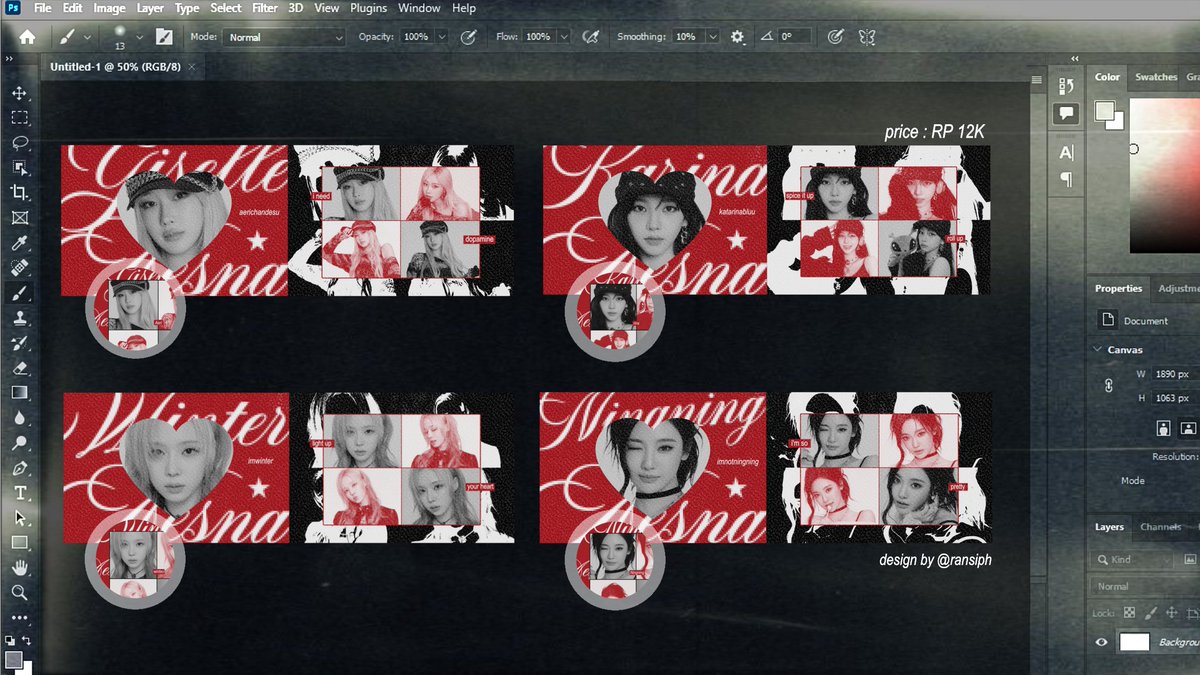Screen dimensions: 1200x675
Task: Select the Zoom tool
Action: tap(19, 593)
